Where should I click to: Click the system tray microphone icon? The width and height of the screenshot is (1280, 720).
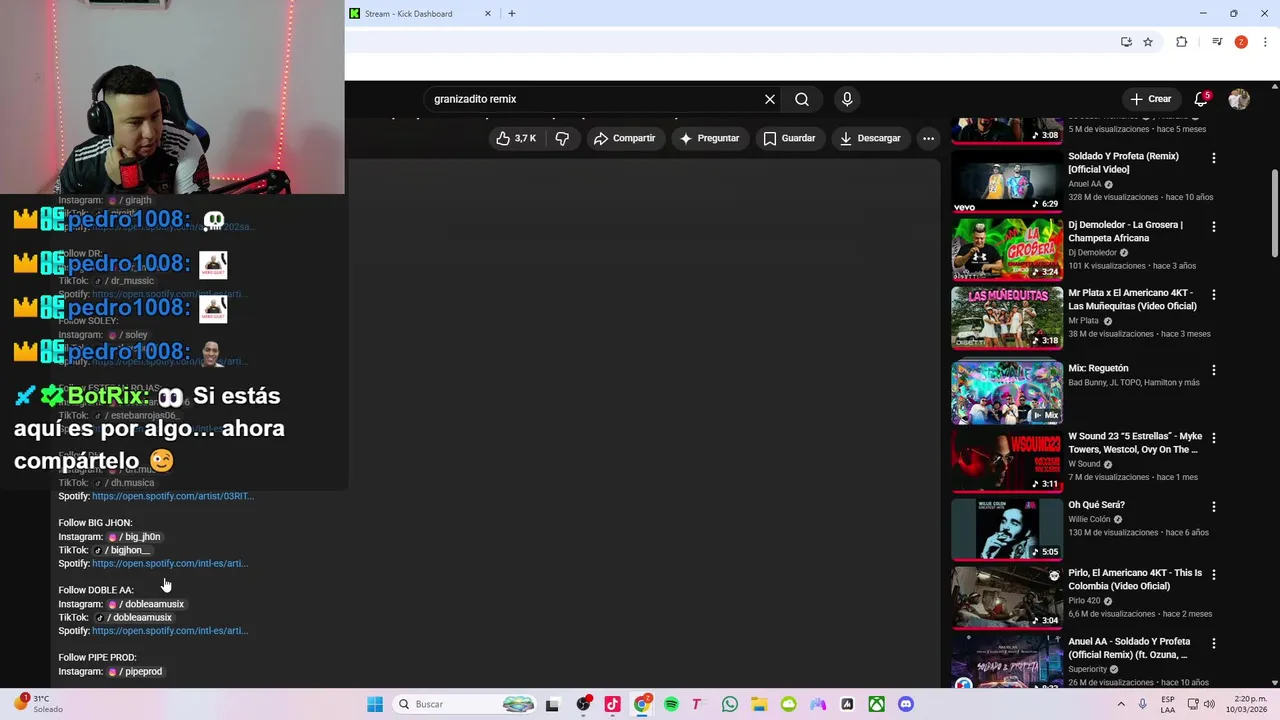point(1142,704)
